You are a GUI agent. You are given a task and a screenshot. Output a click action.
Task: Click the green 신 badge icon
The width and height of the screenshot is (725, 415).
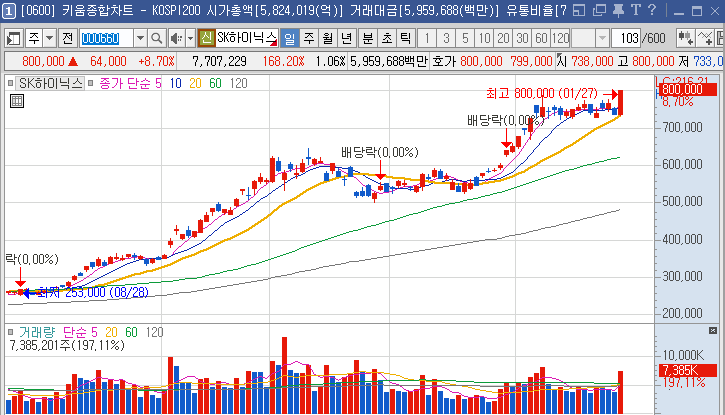click(x=205, y=38)
